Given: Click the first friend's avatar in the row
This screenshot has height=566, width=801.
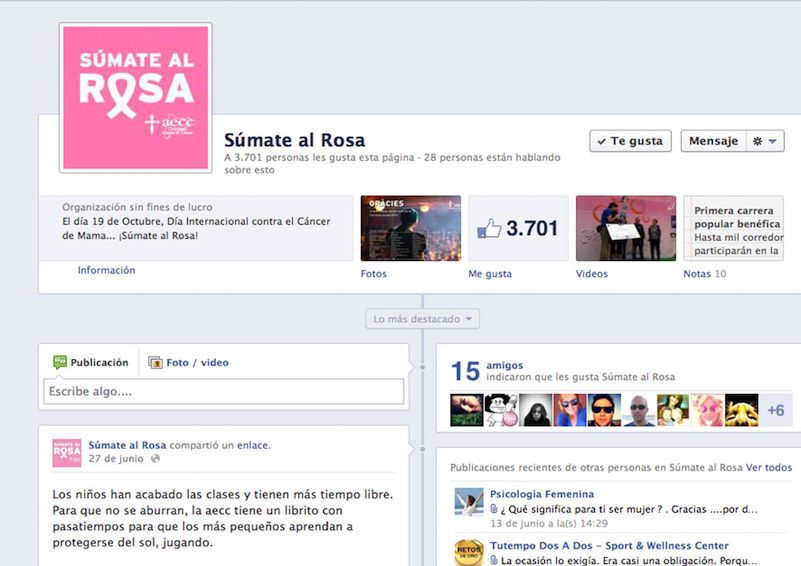Looking at the screenshot, I should point(467,410).
